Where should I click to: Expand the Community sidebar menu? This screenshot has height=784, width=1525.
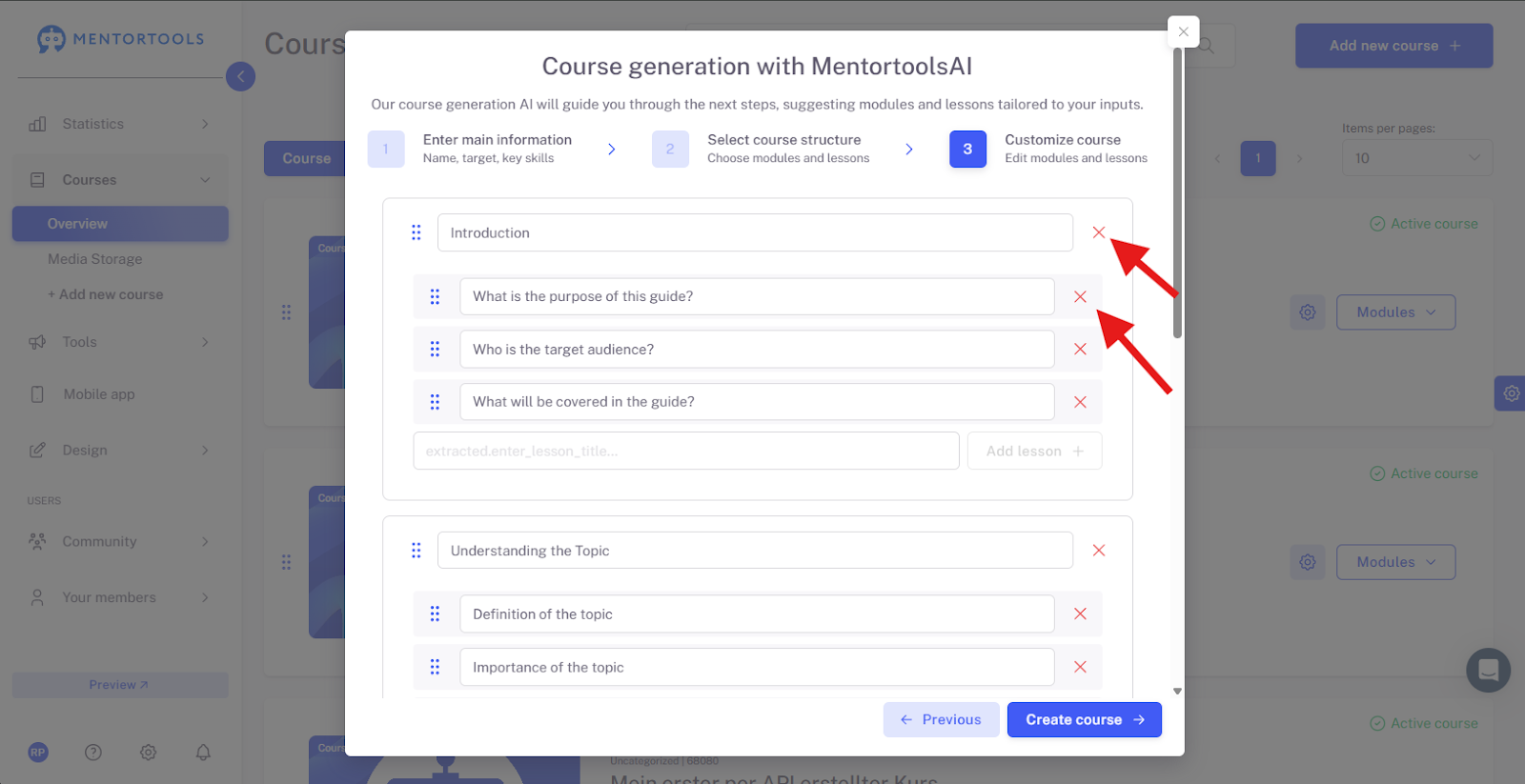coord(120,542)
